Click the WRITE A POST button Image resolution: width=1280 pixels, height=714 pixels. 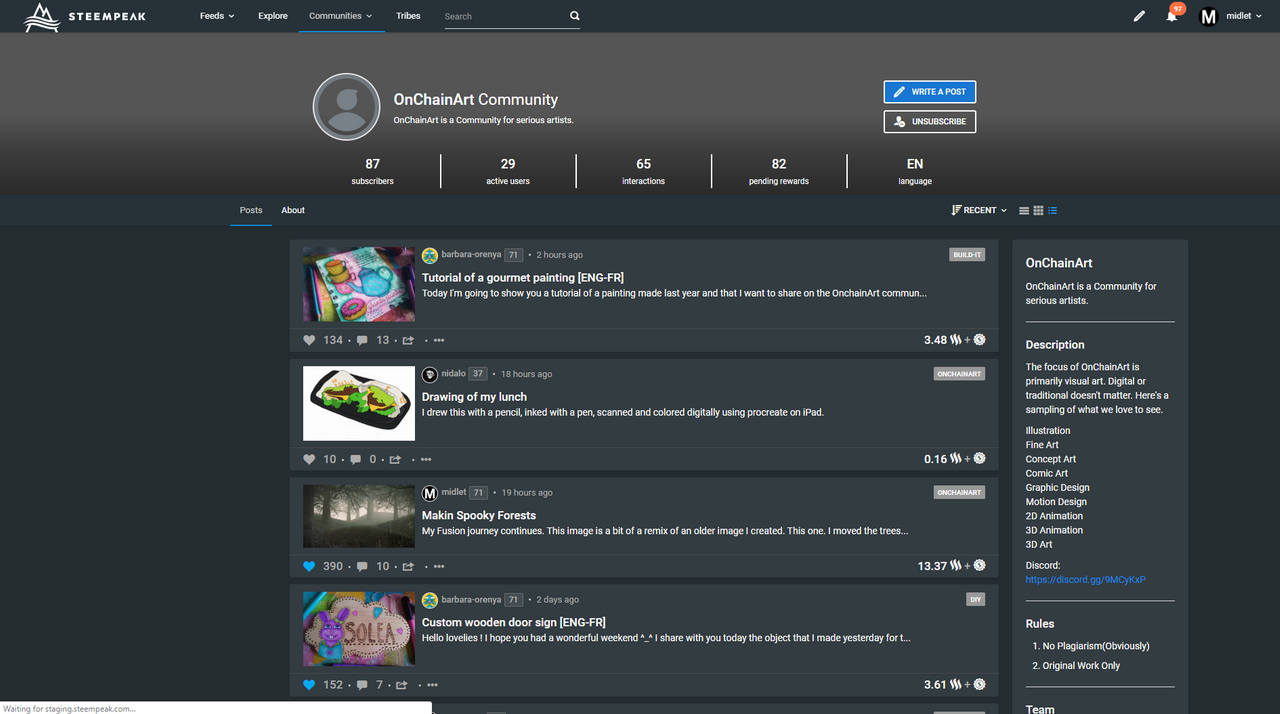click(930, 92)
